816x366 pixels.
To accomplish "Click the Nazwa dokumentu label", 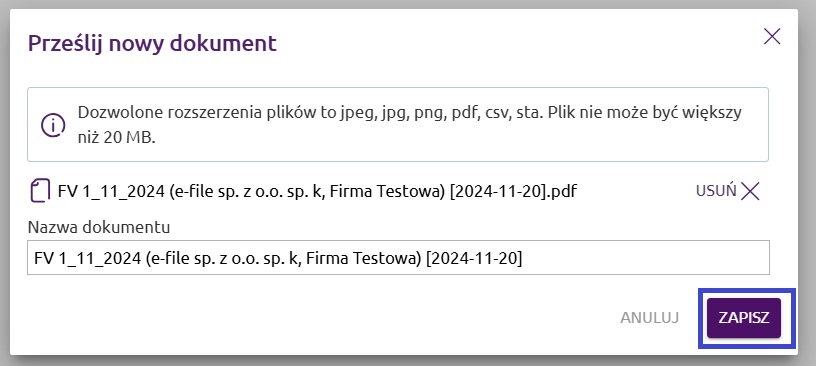I will (99, 227).
